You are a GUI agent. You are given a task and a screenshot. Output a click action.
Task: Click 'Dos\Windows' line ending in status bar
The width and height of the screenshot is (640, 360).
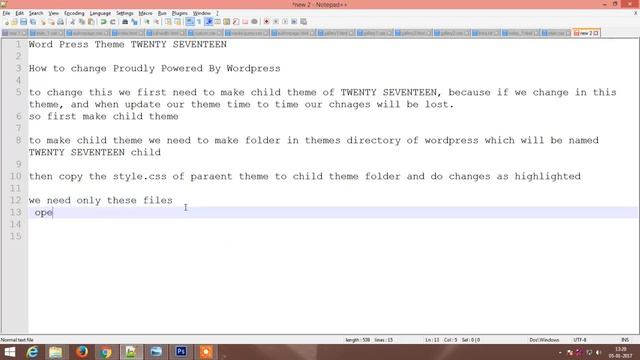pyautogui.click(x=544, y=340)
